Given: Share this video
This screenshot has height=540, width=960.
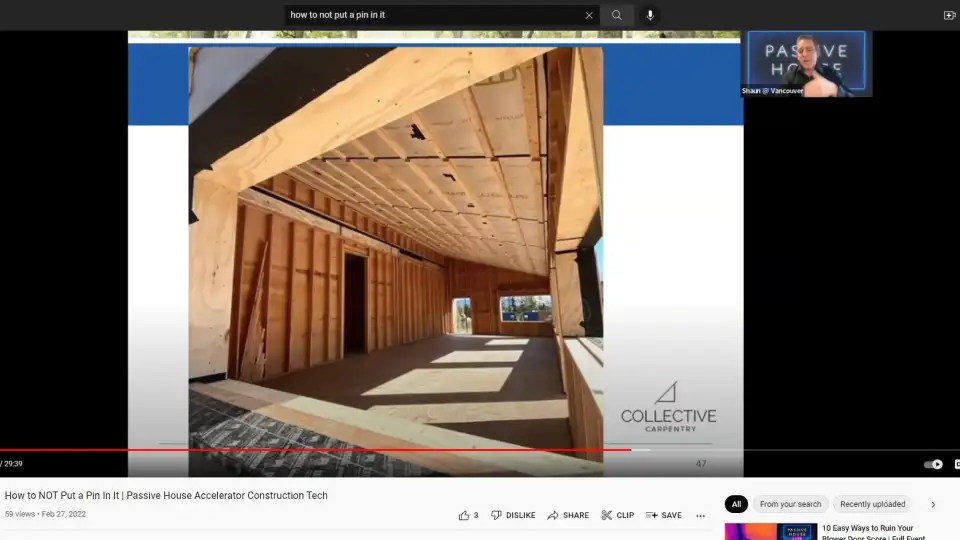Looking at the screenshot, I should [x=568, y=515].
